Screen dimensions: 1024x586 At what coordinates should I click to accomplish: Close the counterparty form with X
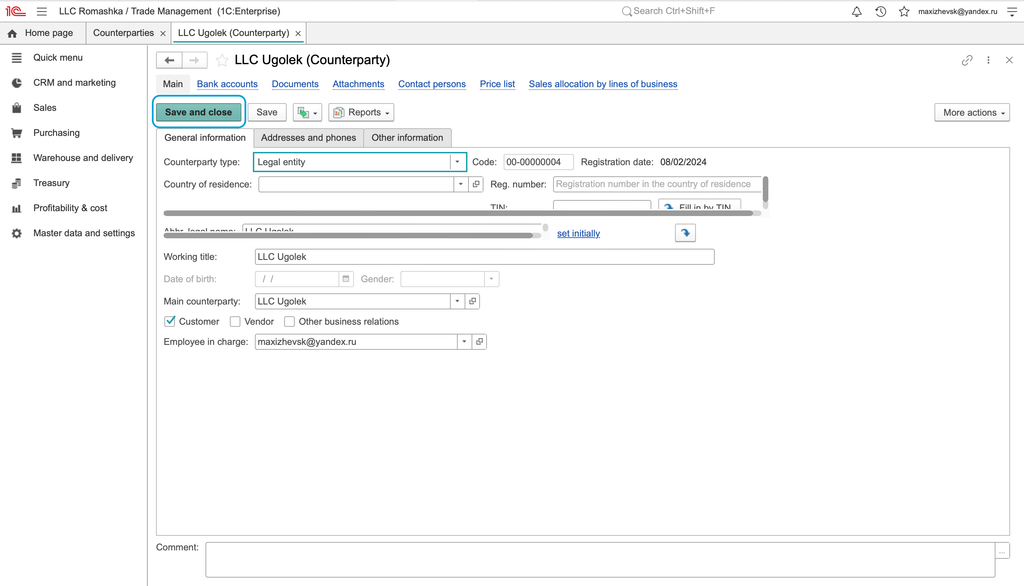[x=1009, y=60]
